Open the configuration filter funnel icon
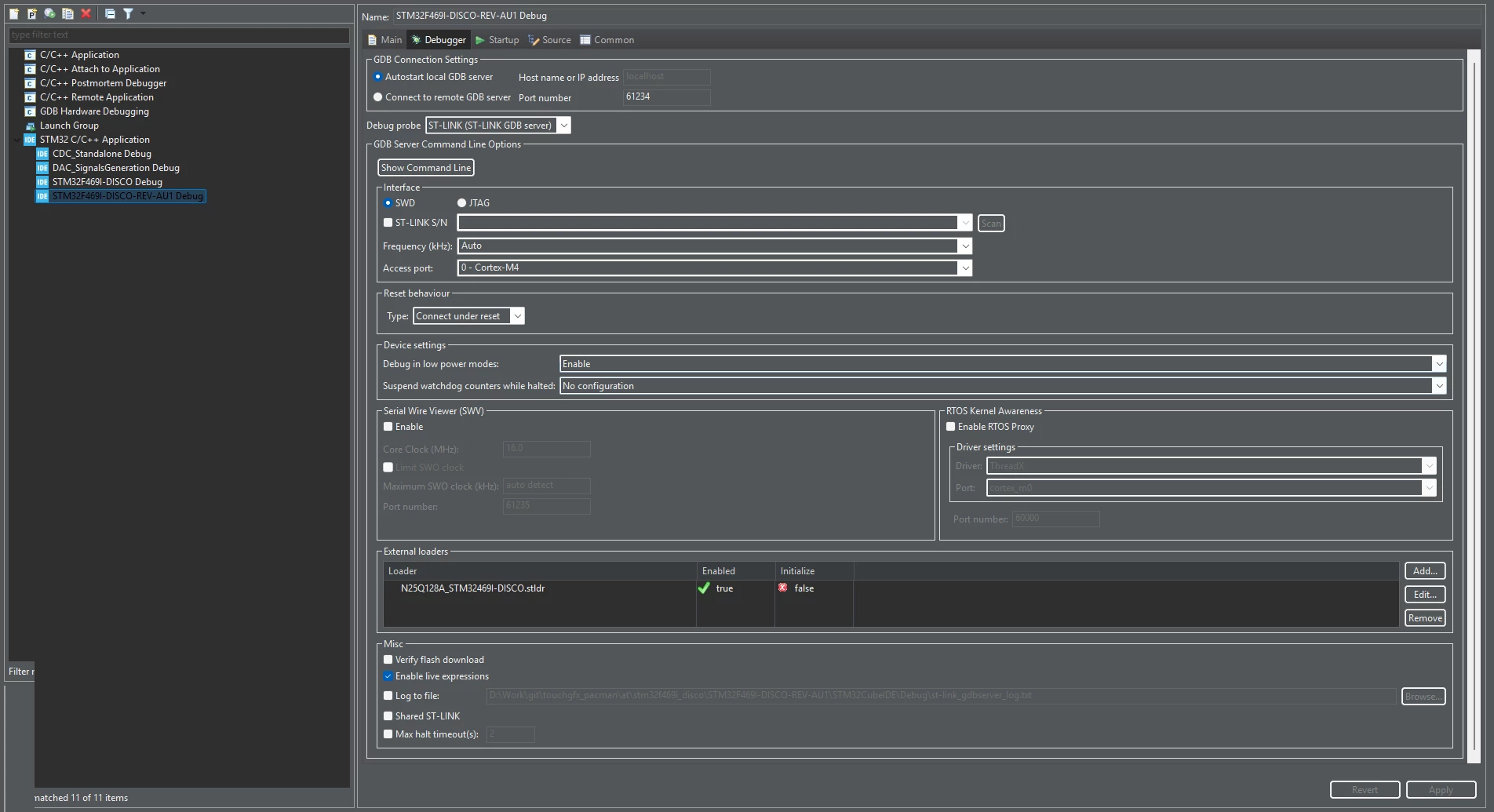 [128, 13]
